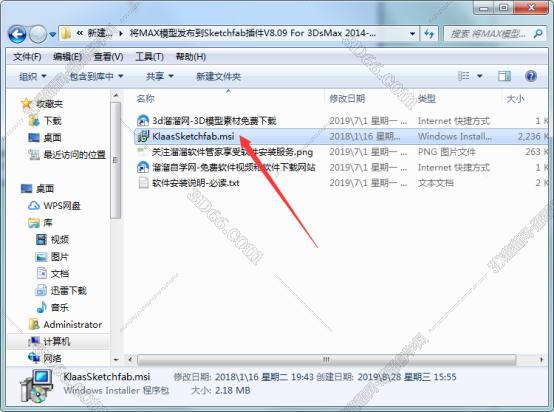Toggle the preview pane icon
This screenshot has height=412, width=554.
tap(504, 76)
